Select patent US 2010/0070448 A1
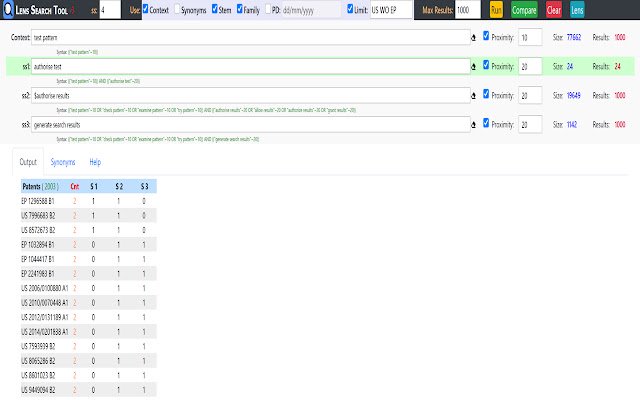640x400 pixels. click(45, 303)
